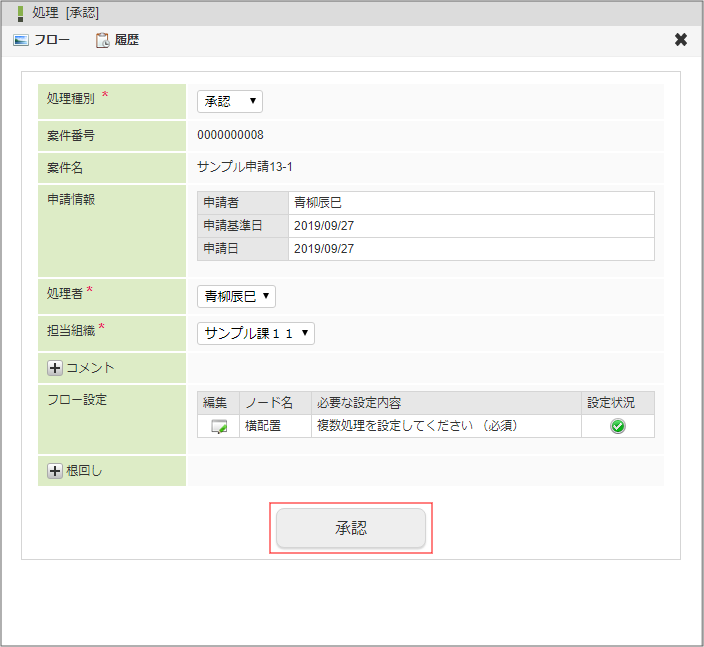The image size is (704, 647).
Task: Click the 必要な設定内容 column header
Action: (x=446, y=403)
